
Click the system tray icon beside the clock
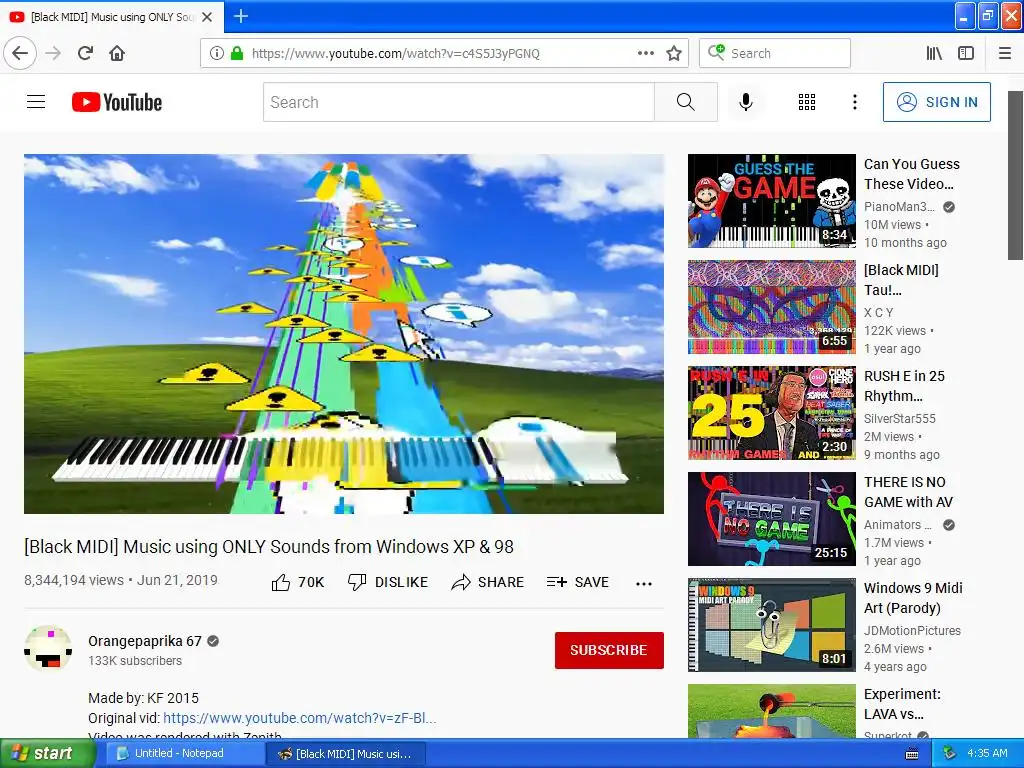point(950,753)
